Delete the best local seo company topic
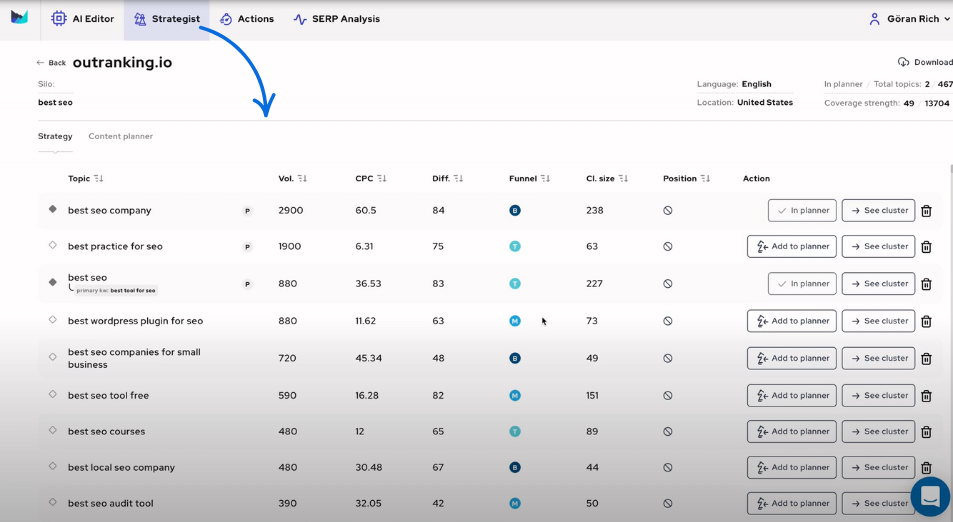The width and height of the screenshot is (953, 522). [x=926, y=468]
